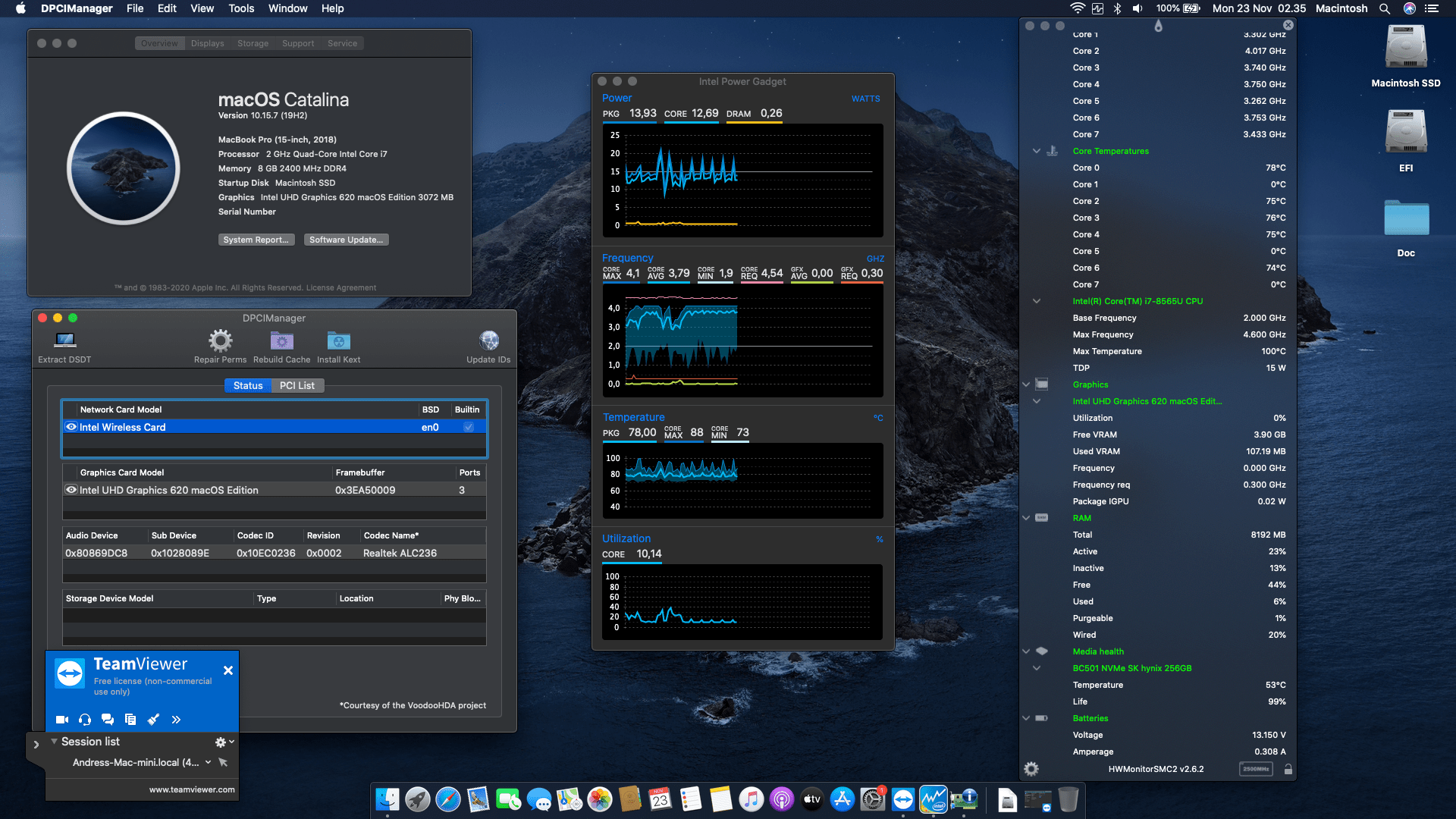
Task: Toggle GHZ unit in Frequency section
Action: pos(875,259)
